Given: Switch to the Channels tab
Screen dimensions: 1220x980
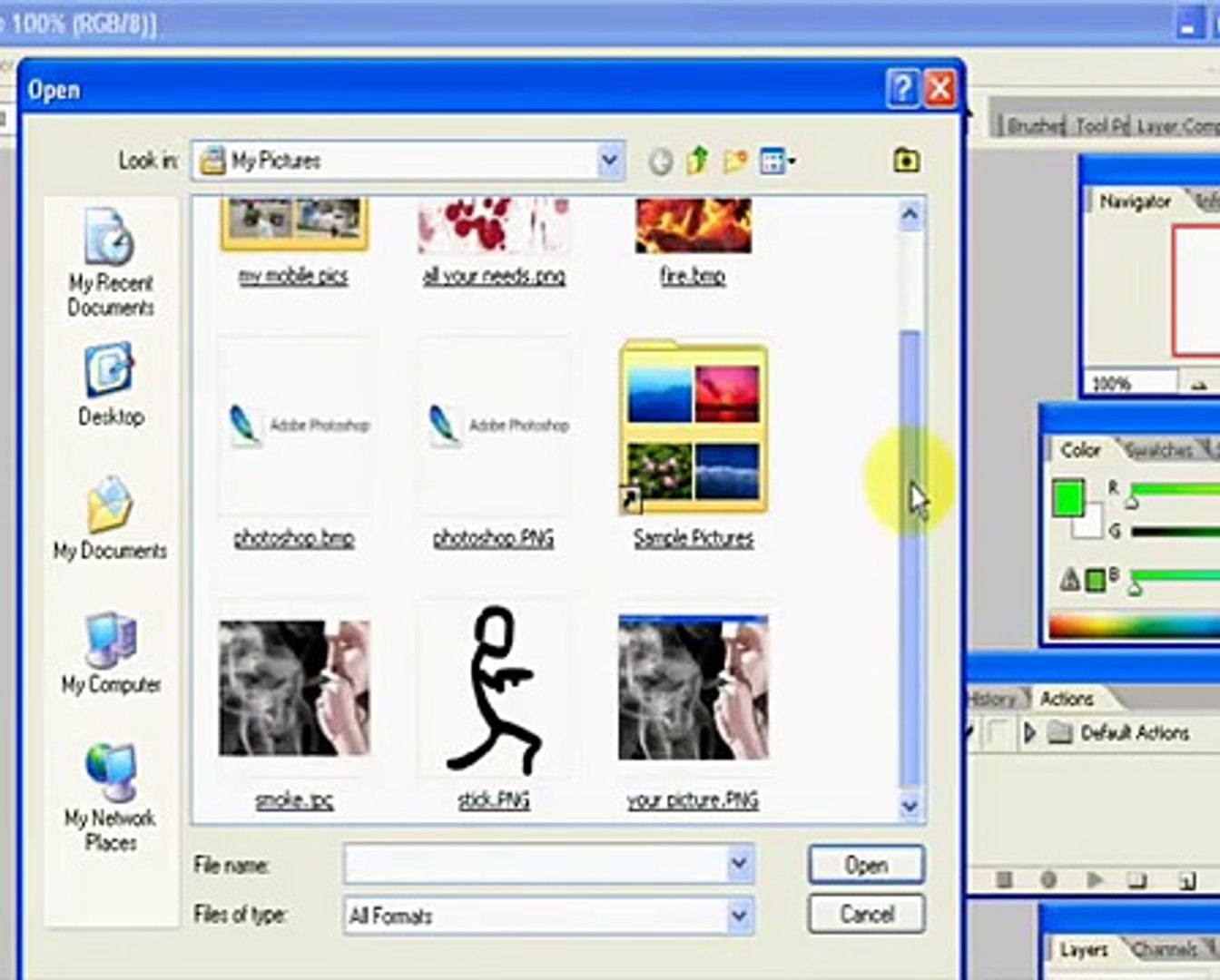Looking at the screenshot, I should [1165, 949].
